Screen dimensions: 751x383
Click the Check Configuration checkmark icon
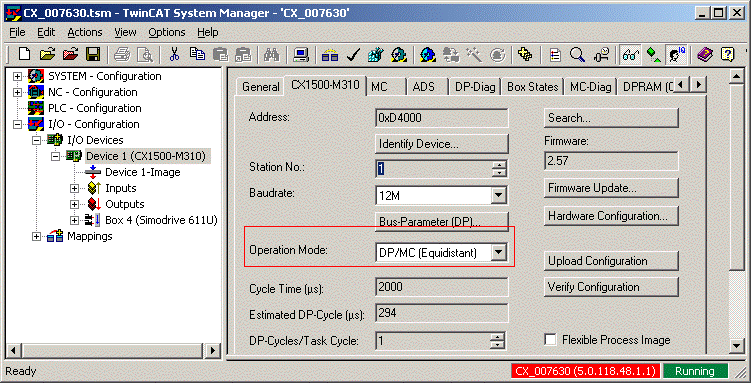[353, 55]
